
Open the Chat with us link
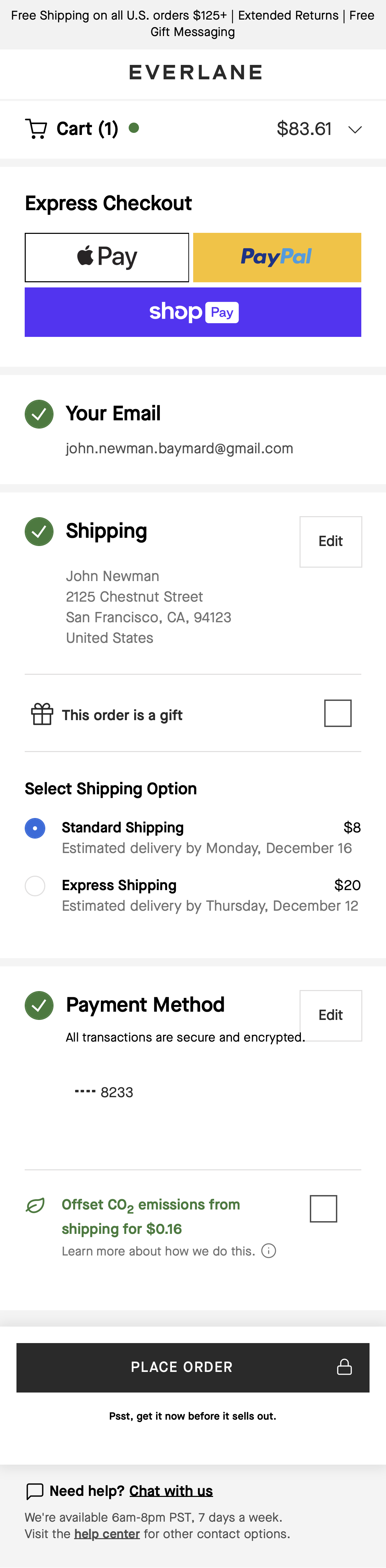click(172, 1491)
